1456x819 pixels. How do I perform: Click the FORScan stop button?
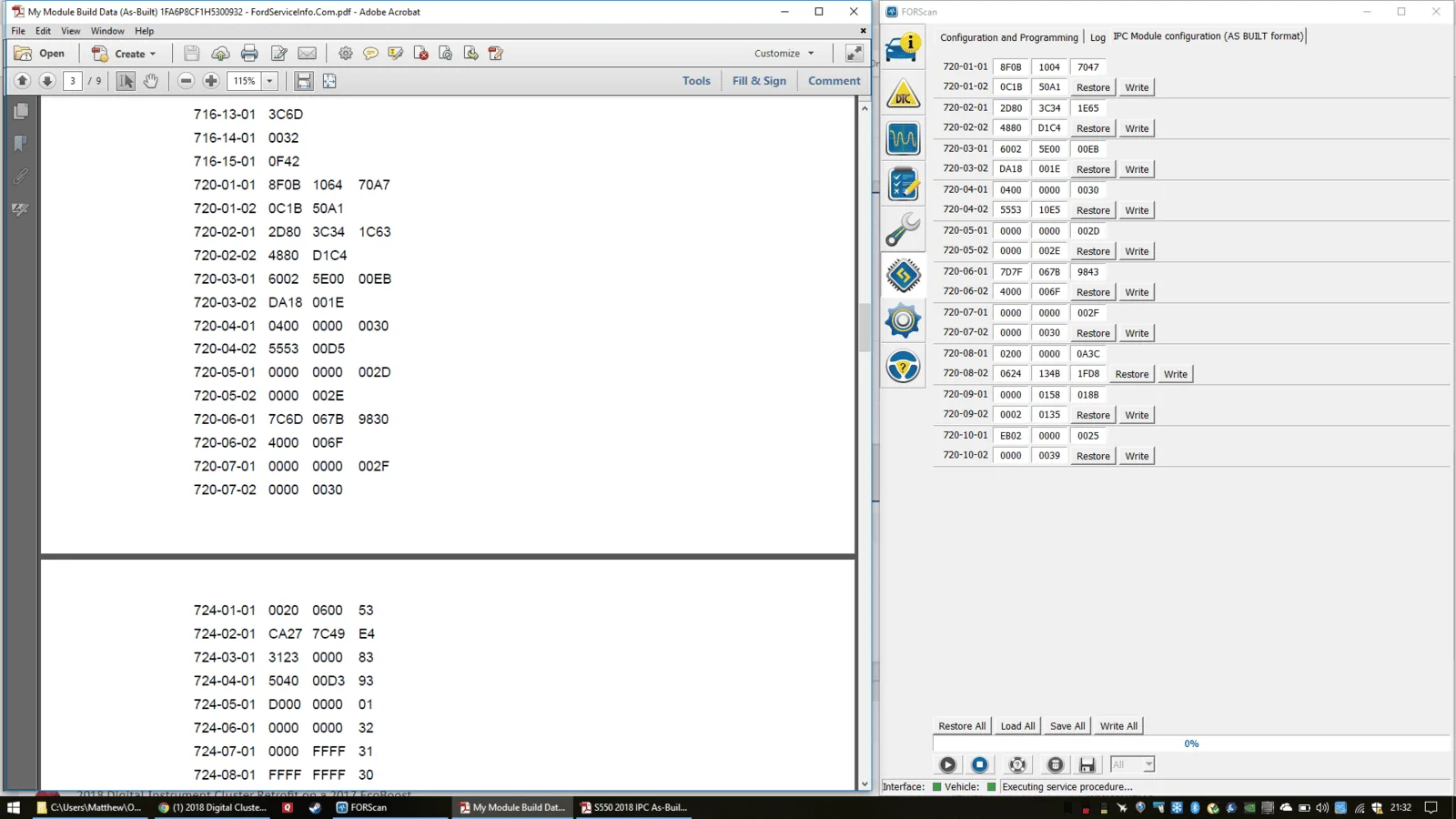980,764
